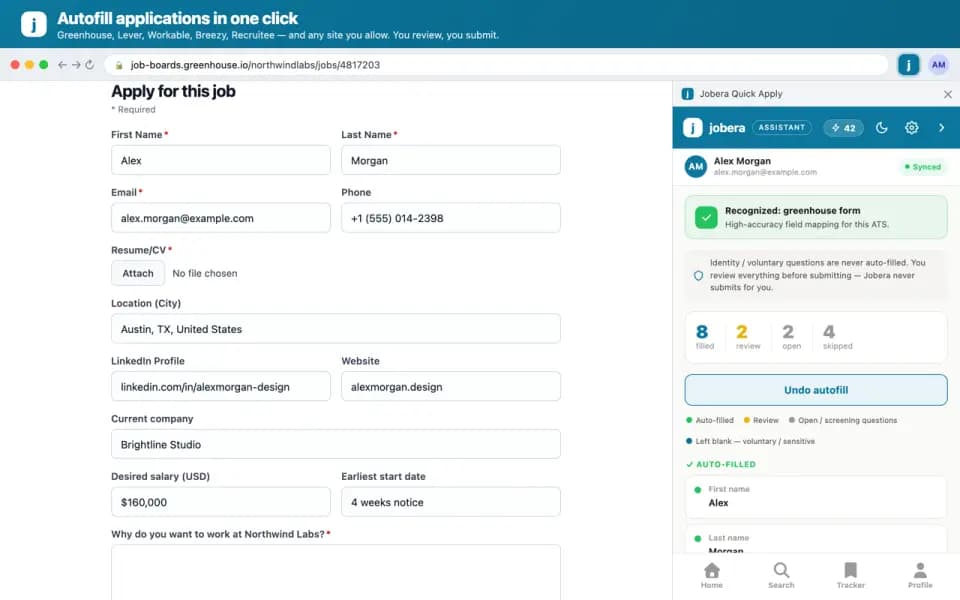
Task: Click the 2 open counter
Action: [791, 337]
